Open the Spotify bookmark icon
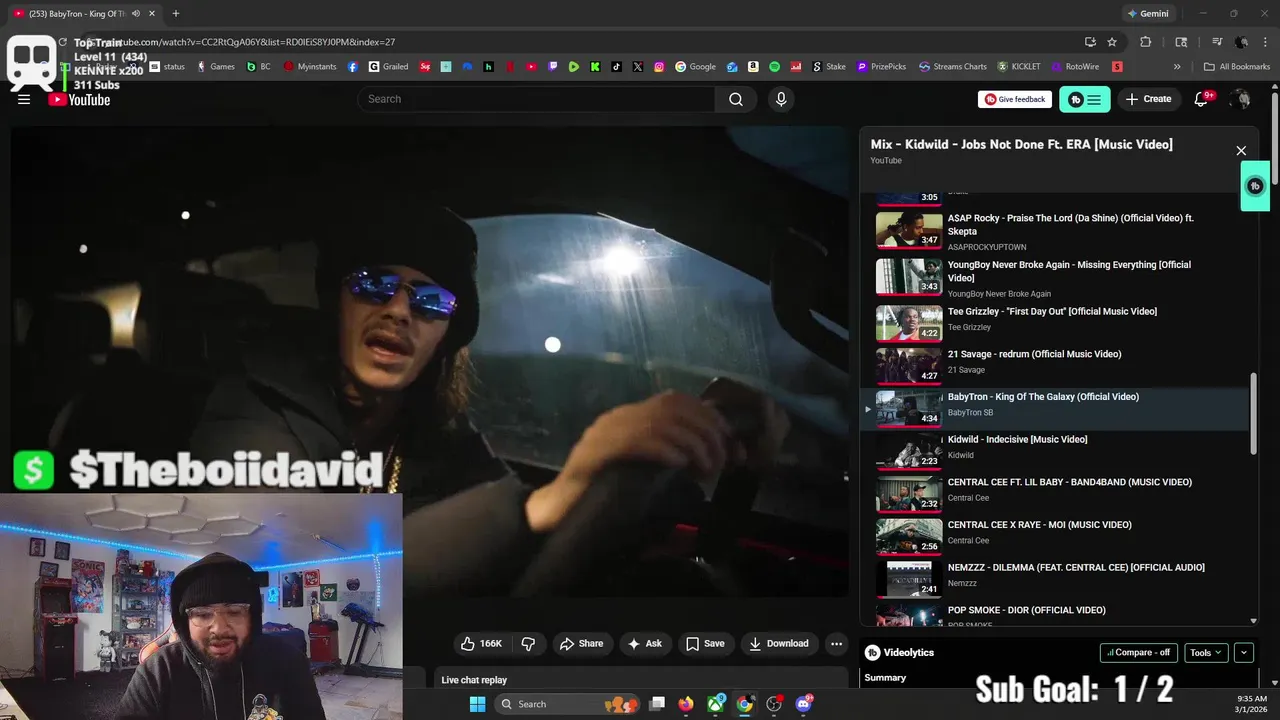Image resolution: width=1280 pixels, height=720 pixels. (775, 67)
